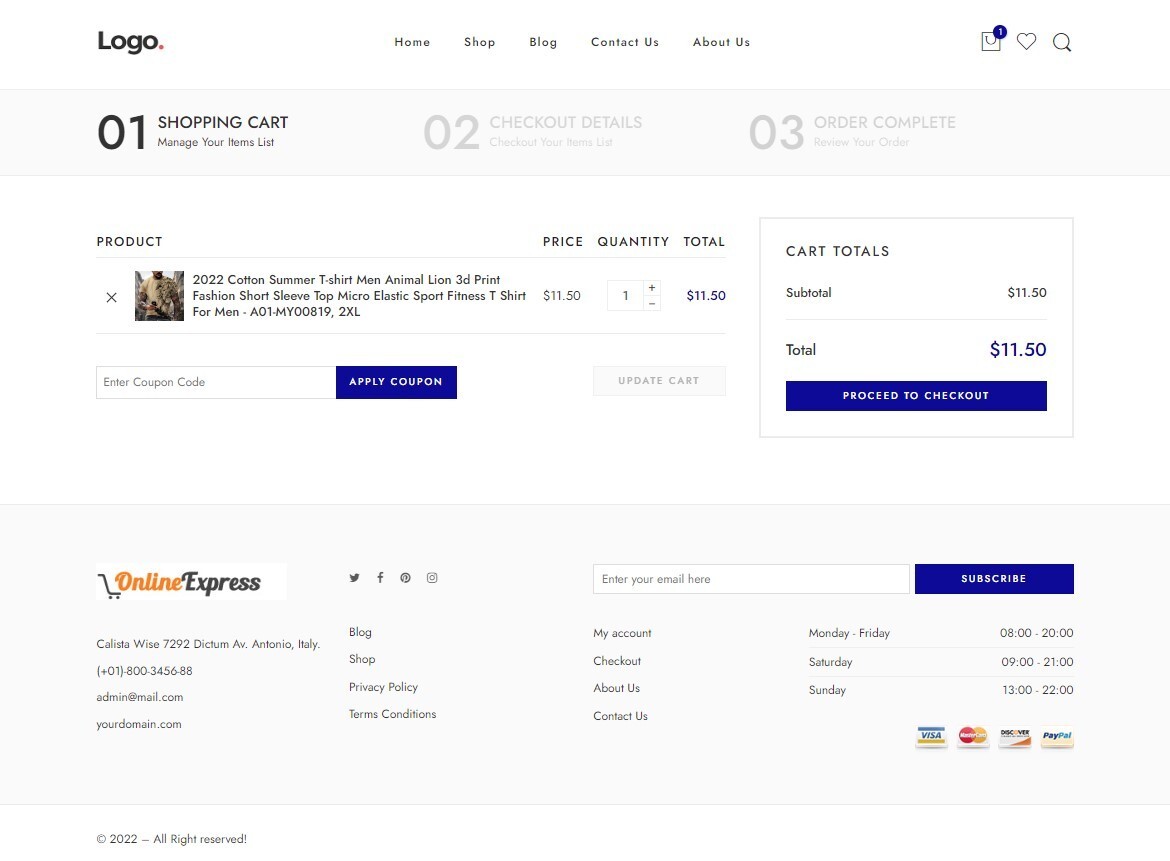Viewport: 1170px width, 861px height.
Task: Click the Sunday 13:00 - 22:00 hours
Action: [x=941, y=690]
